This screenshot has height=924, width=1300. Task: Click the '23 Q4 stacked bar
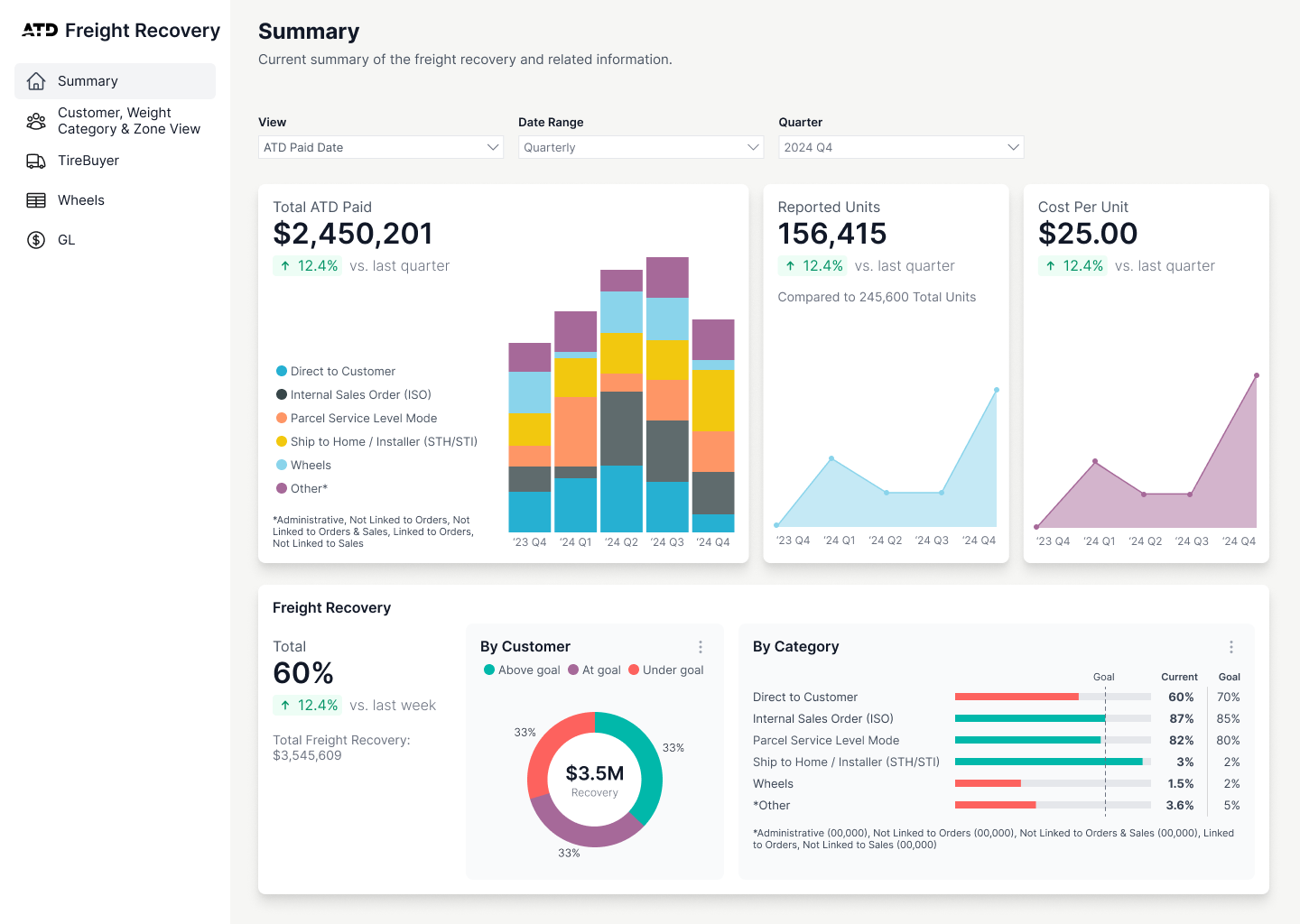530,438
